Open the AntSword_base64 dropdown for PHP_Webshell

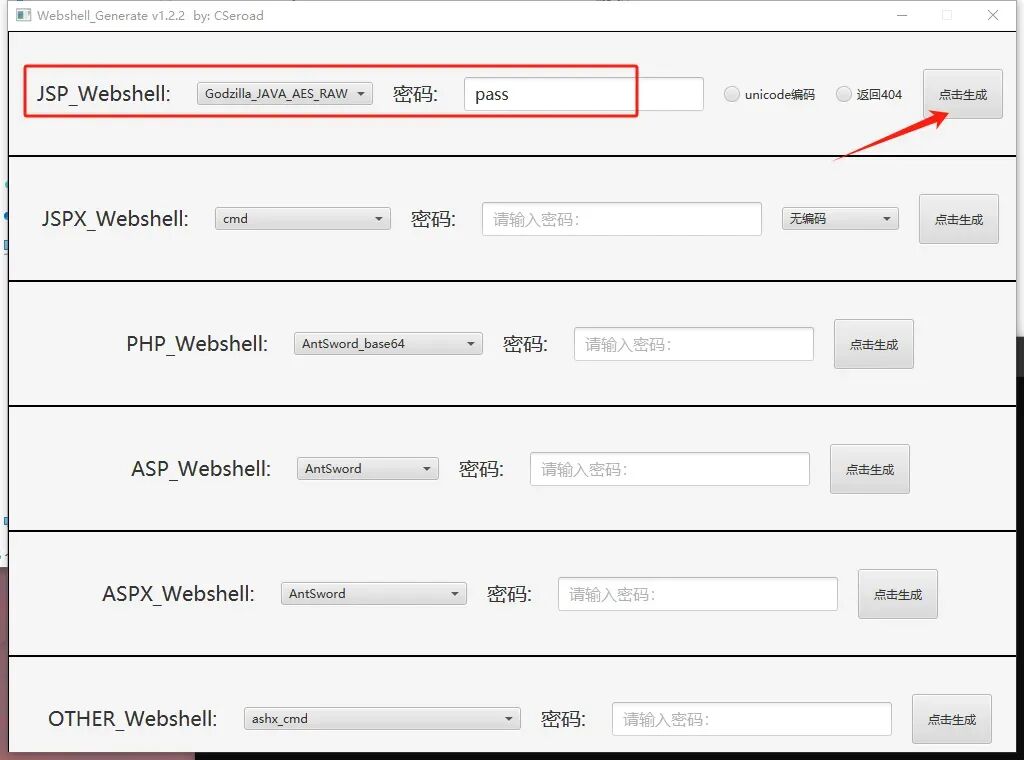(388, 343)
